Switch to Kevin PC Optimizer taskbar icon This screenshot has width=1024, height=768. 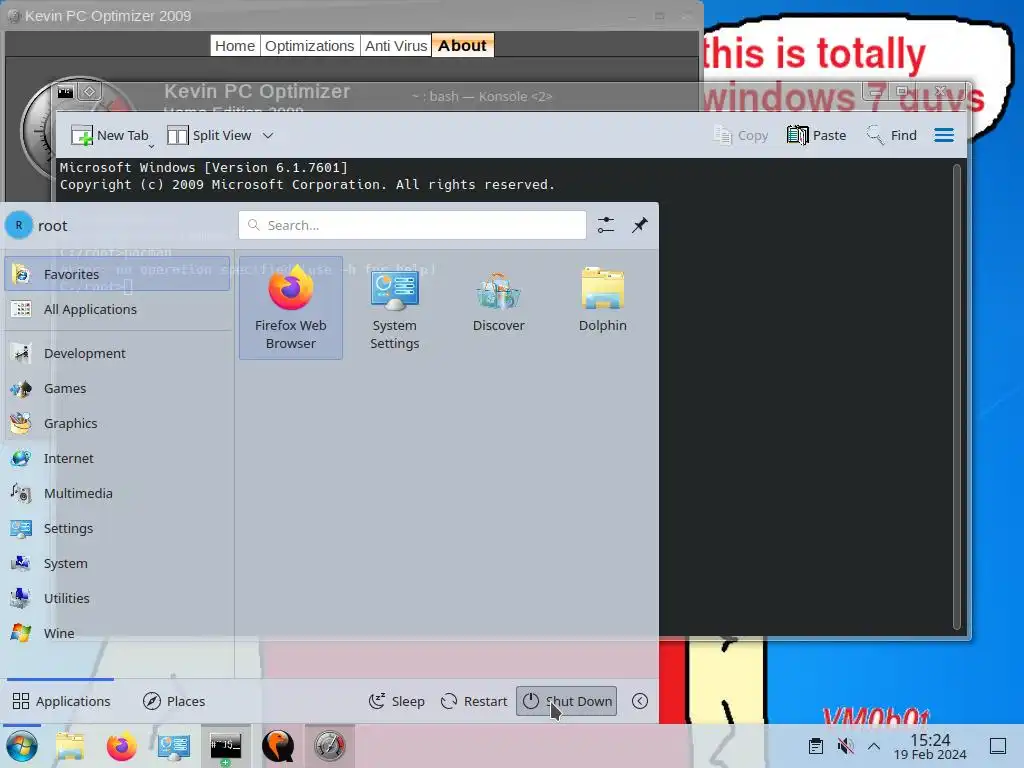[330, 746]
